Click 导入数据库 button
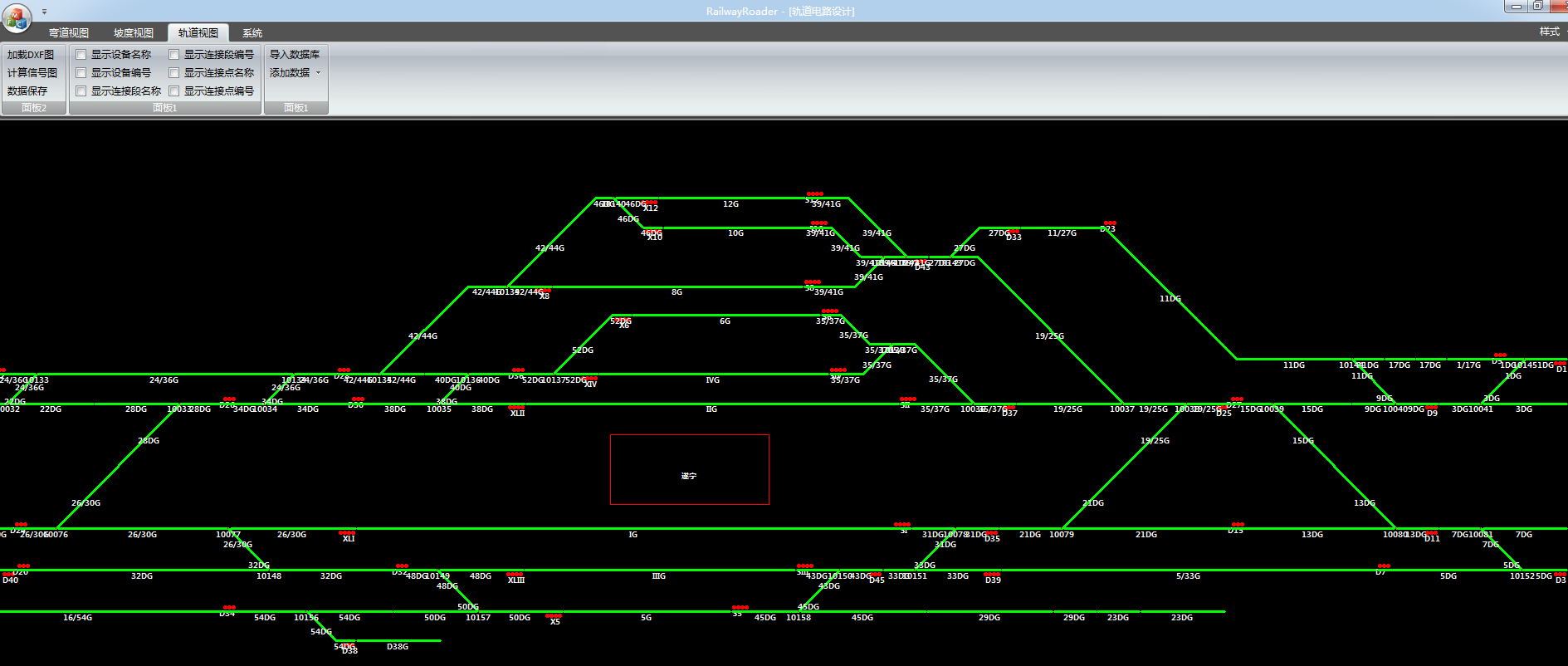Viewport: 1568px width, 666px height. tap(294, 55)
